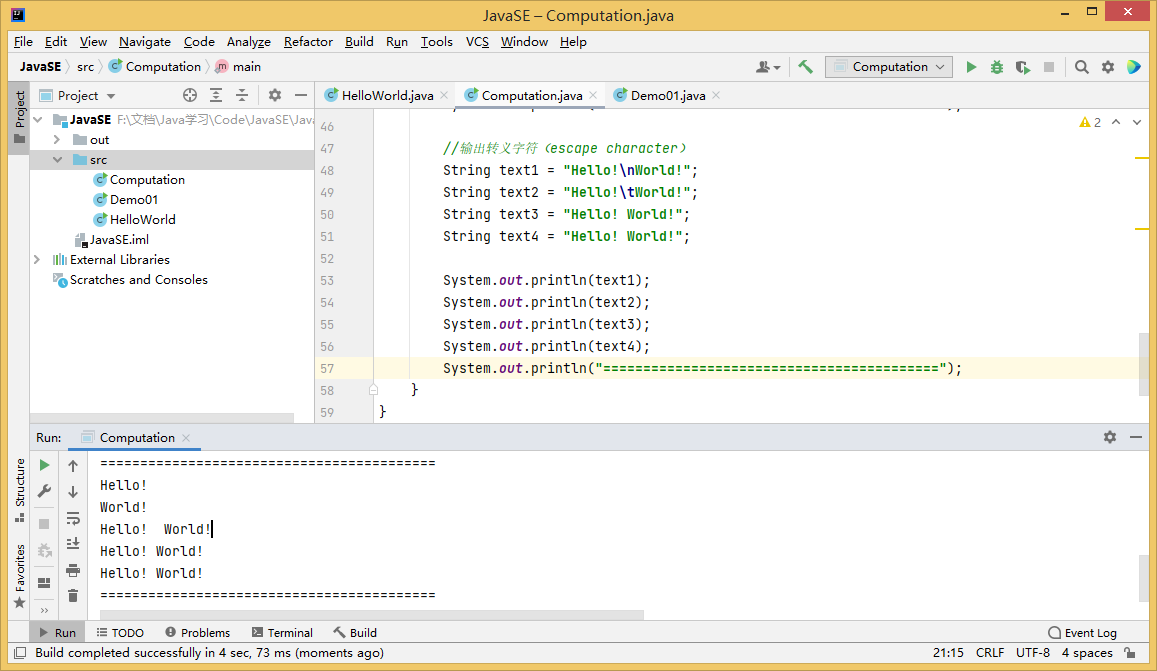This screenshot has width=1157, height=671.
Task: Collapse the JavaSE project root node
Action: (x=38, y=120)
